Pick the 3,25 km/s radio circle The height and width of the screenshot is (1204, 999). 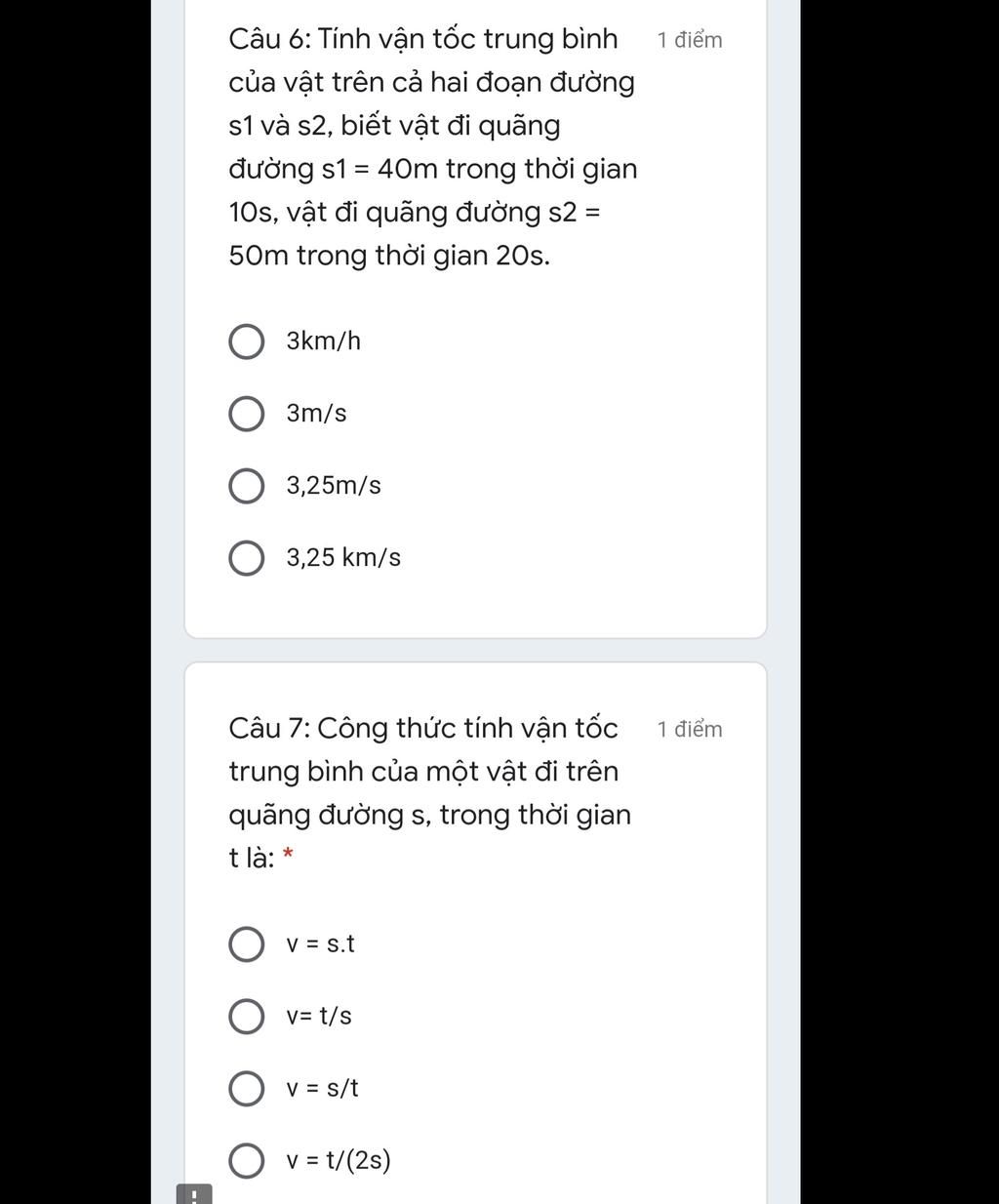[x=246, y=558]
